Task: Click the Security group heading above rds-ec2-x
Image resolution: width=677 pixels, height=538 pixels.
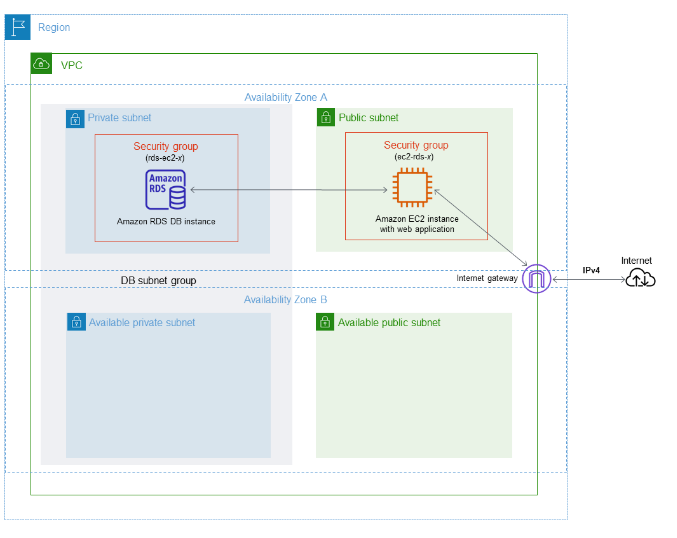Action: point(166,146)
